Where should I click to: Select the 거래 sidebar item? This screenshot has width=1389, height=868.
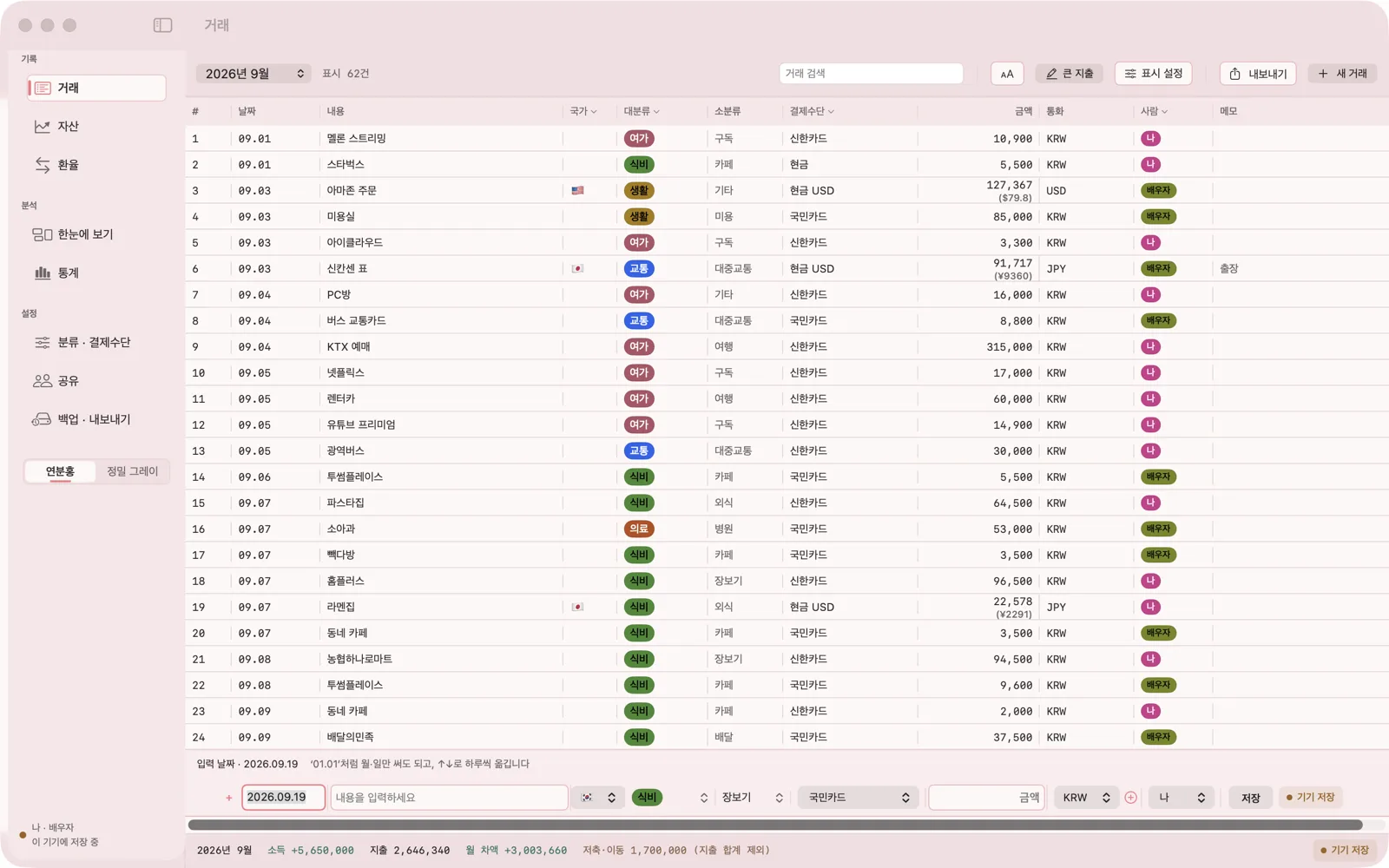96,88
